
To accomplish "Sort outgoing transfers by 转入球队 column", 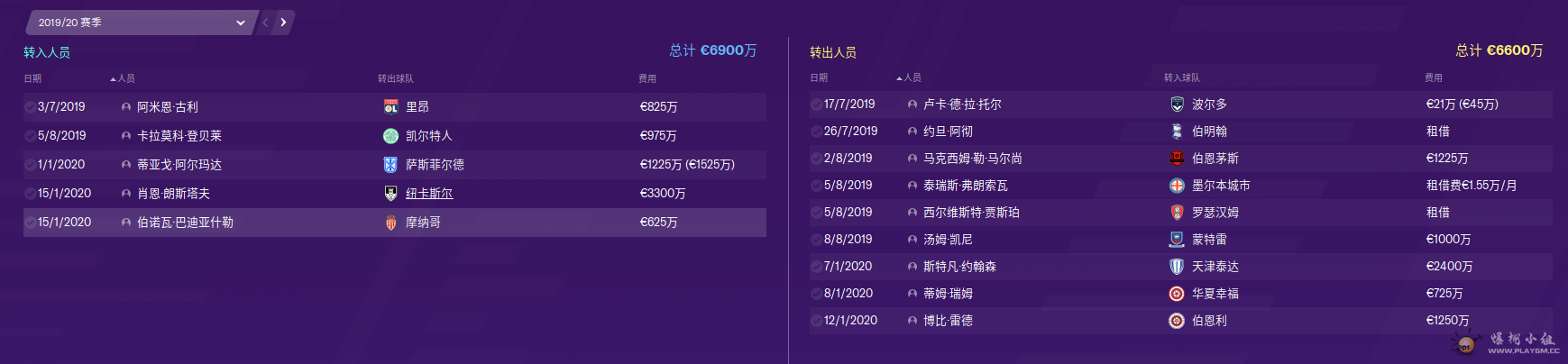I will [1181, 78].
